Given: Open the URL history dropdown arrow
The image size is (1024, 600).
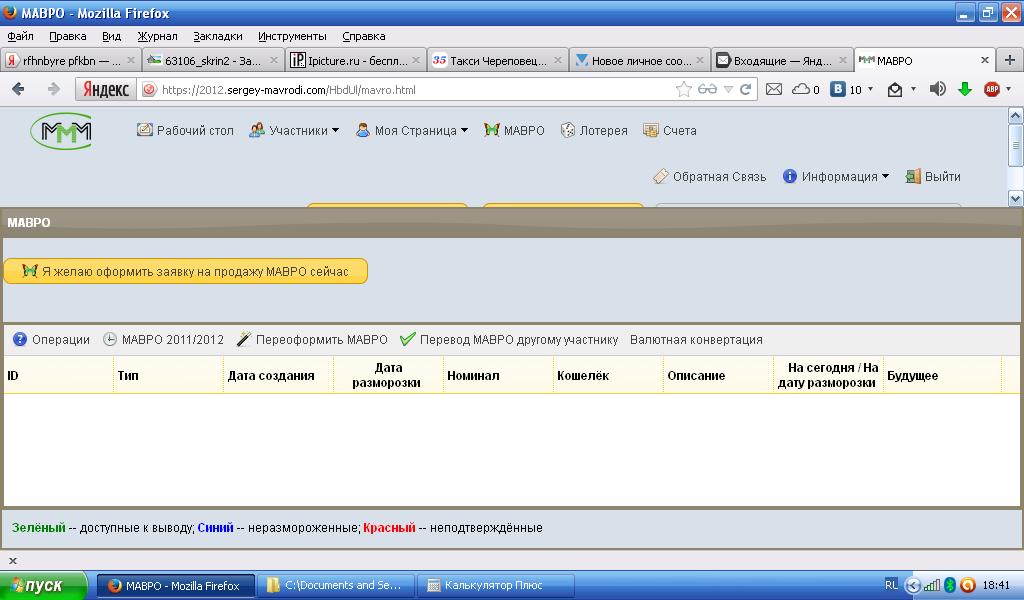Looking at the screenshot, I should click(x=728, y=89).
